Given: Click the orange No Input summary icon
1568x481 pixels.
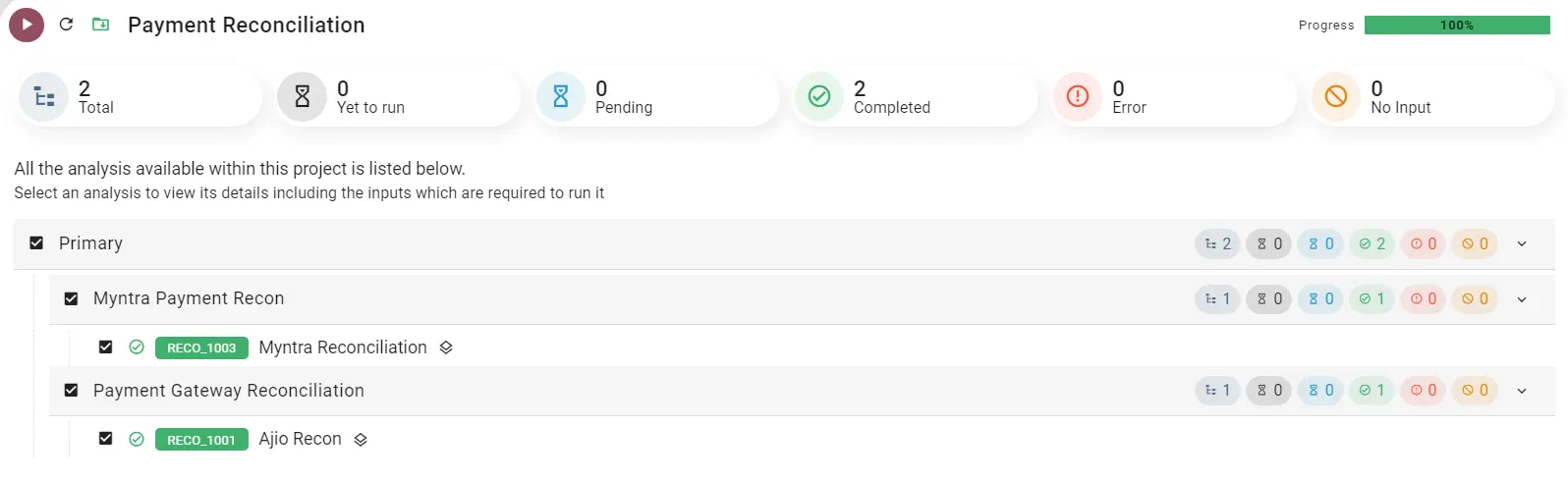Looking at the screenshot, I should point(1335,96).
